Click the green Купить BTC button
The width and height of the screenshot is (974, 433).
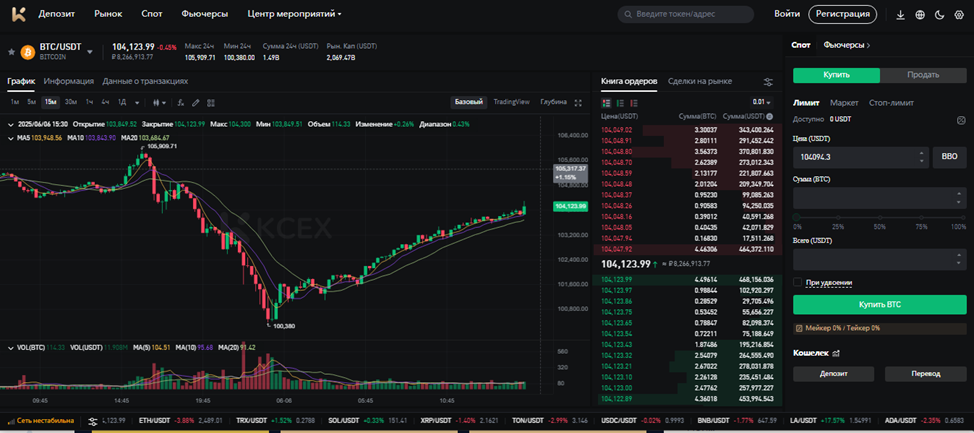pos(880,305)
